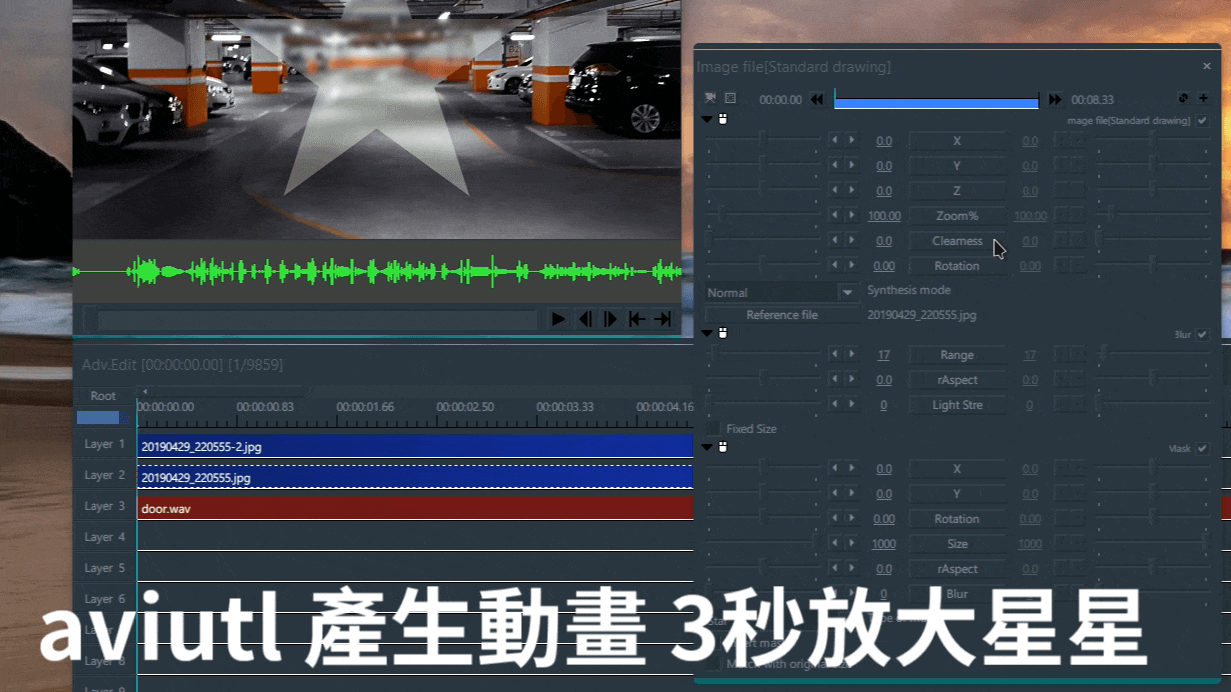Click the Zoom% left slider
The height and width of the screenshot is (692, 1231).
pos(763,215)
